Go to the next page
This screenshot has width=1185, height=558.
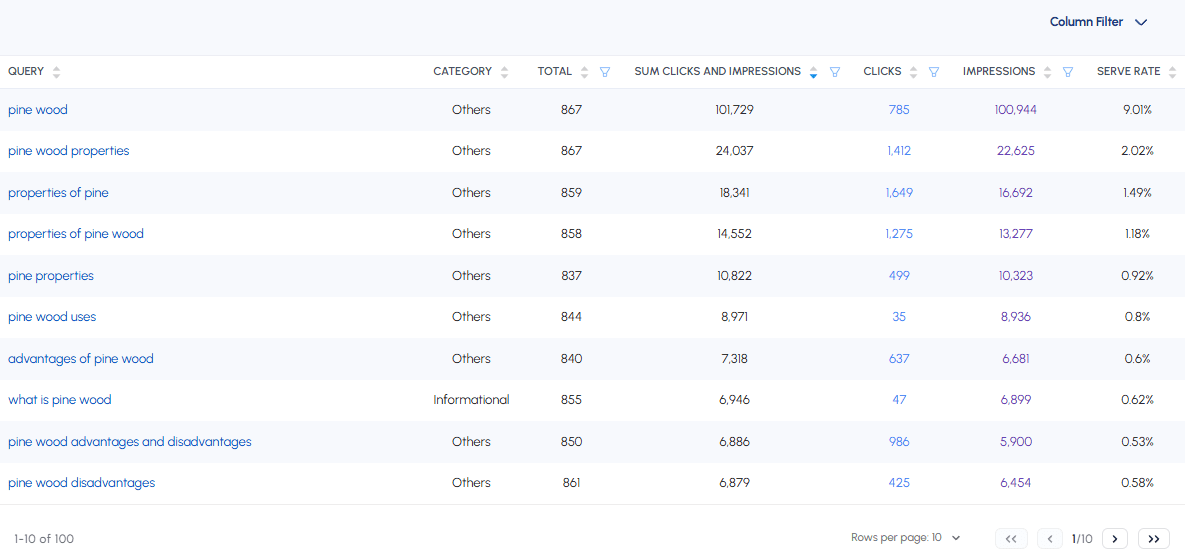pyautogui.click(x=1114, y=539)
